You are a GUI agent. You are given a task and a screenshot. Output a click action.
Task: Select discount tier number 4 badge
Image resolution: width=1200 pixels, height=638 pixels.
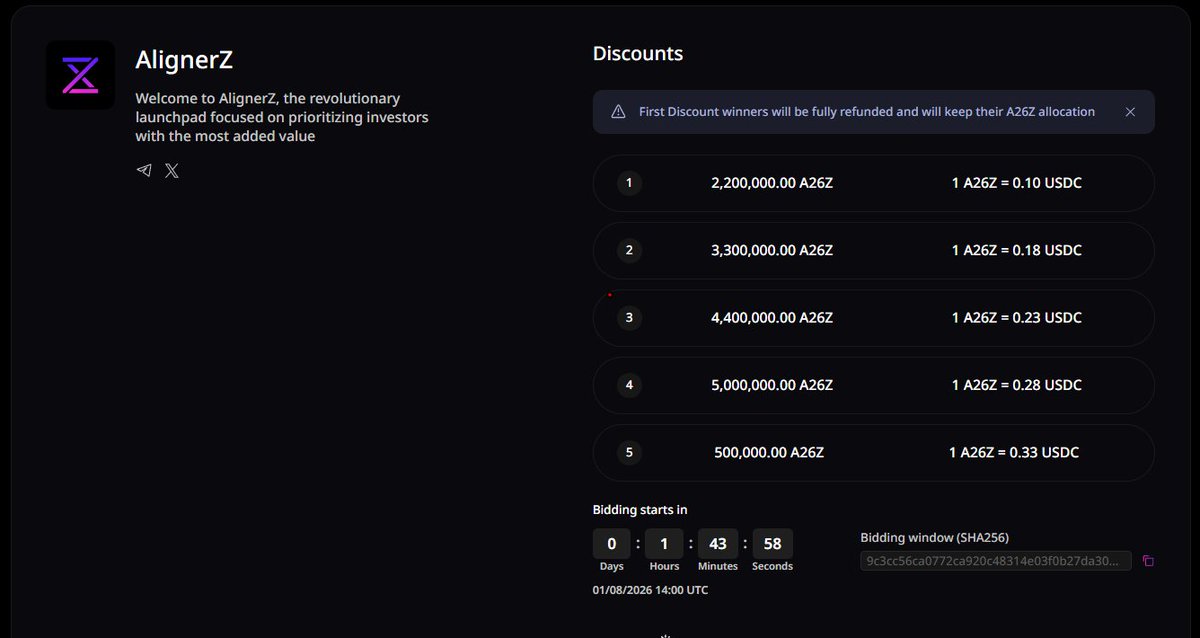629,385
